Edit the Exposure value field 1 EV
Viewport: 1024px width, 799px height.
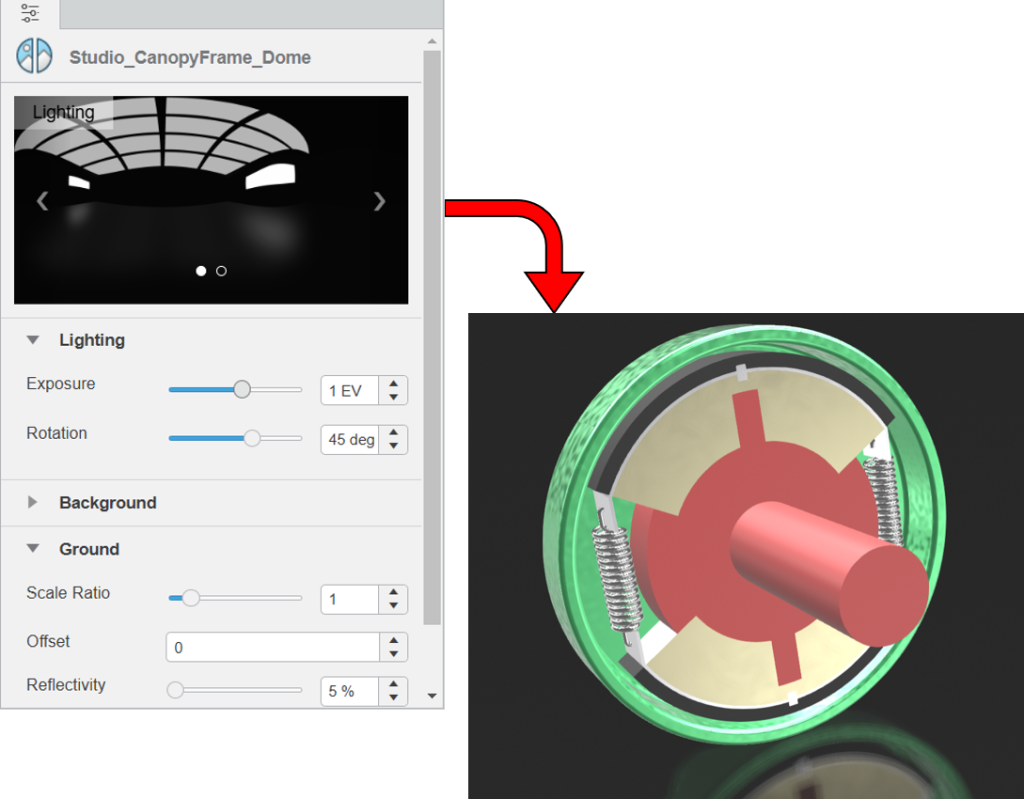coord(349,391)
